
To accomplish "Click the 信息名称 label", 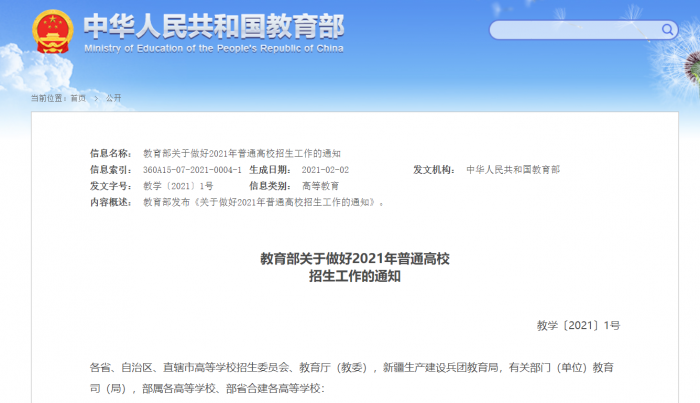I will pyautogui.click(x=111, y=154).
